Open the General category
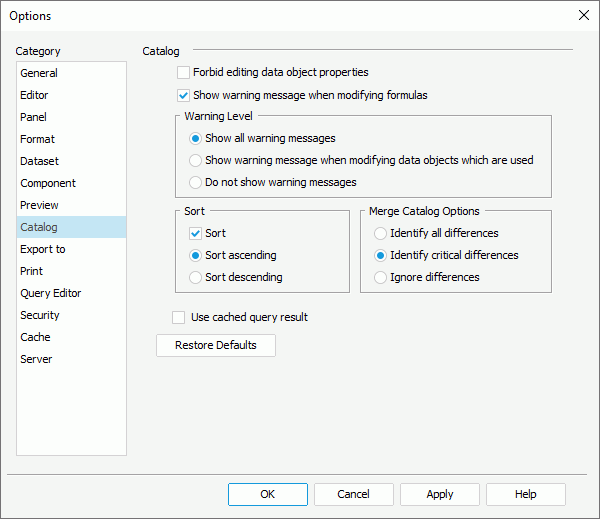This screenshot has width=600, height=519. 71,73
